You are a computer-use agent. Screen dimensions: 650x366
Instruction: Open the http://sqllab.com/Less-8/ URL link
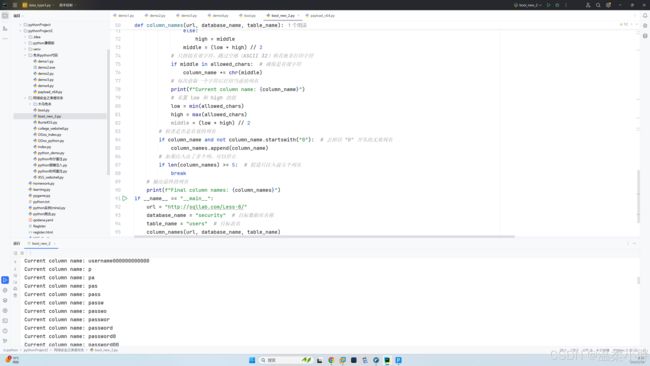tap(206, 207)
